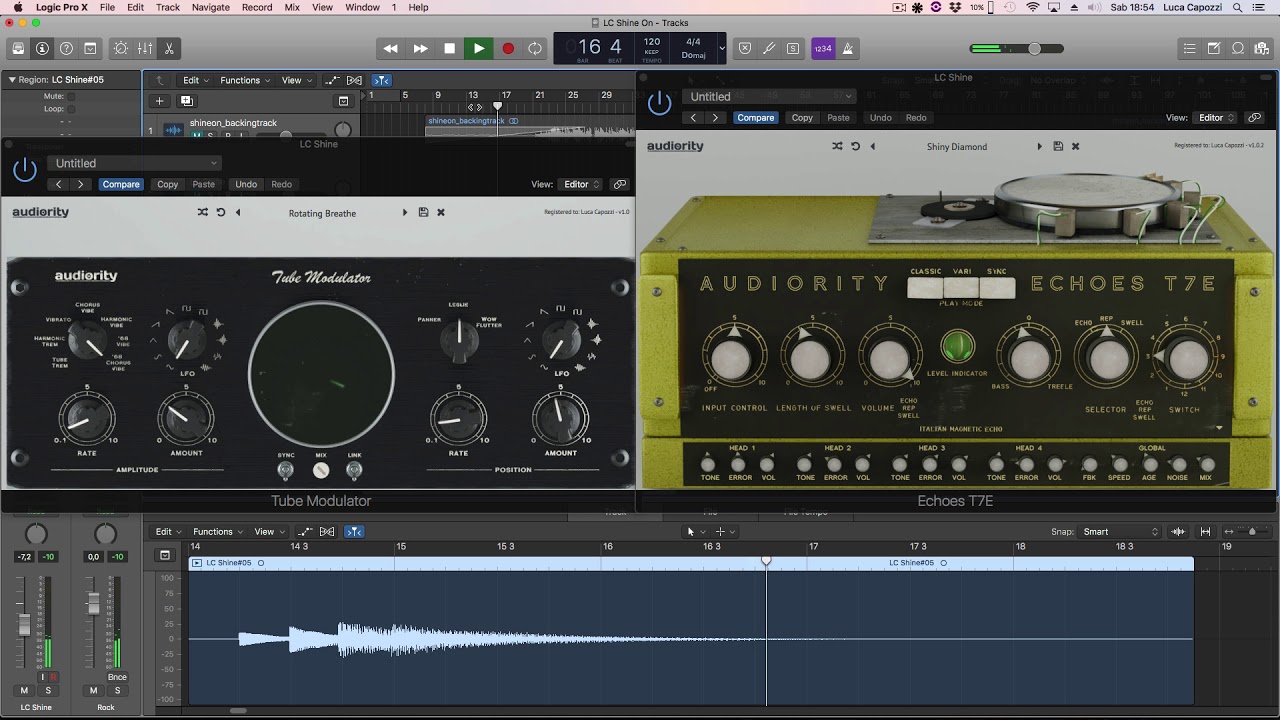Open the Track menu
Viewport: 1280px width, 720px height.
(x=168, y=7)
